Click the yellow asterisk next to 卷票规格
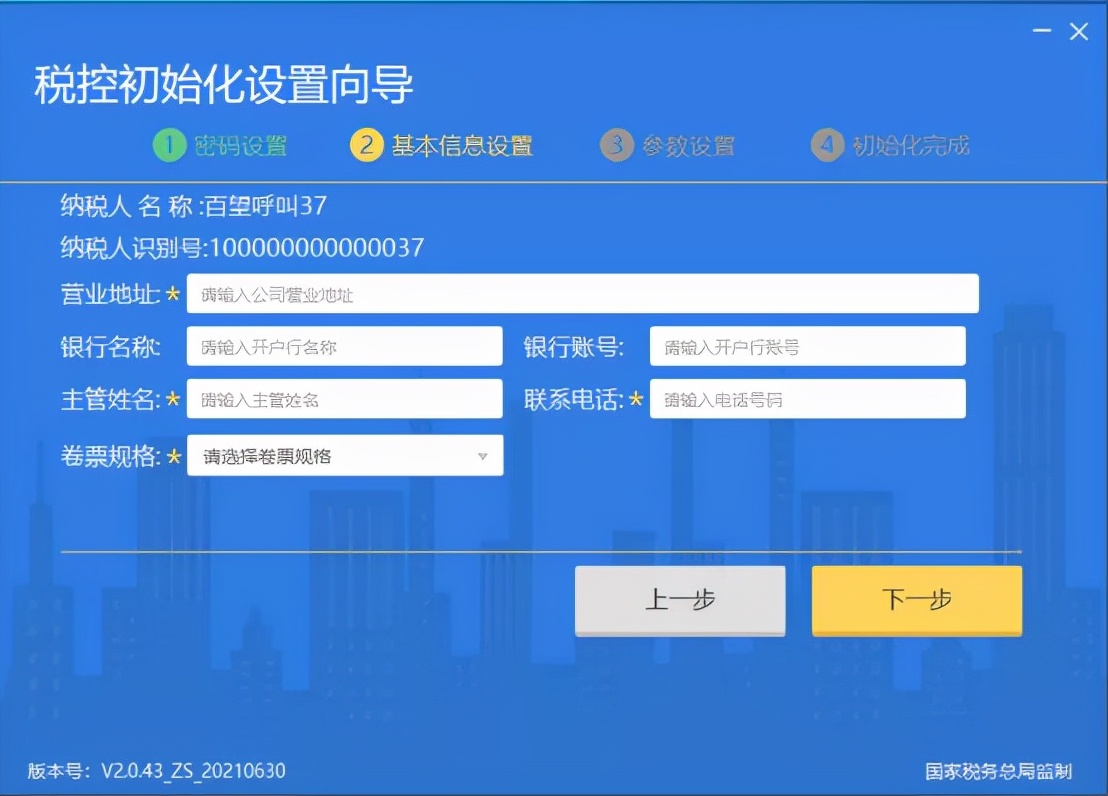Screen dimensions: 1108x796 [x=173, y=456]
